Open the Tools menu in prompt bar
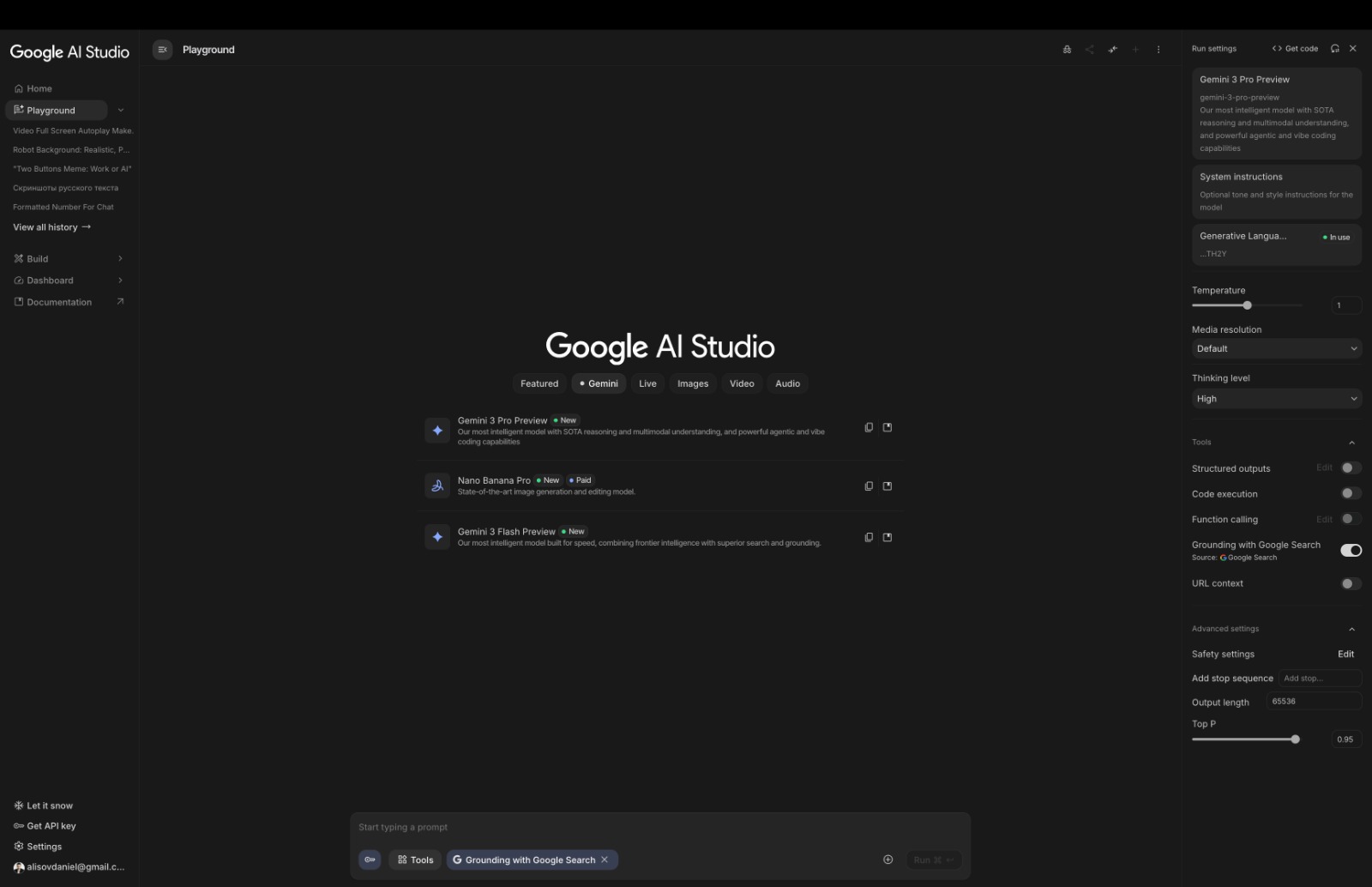The image size is (1372, 887). coord(415,860)
